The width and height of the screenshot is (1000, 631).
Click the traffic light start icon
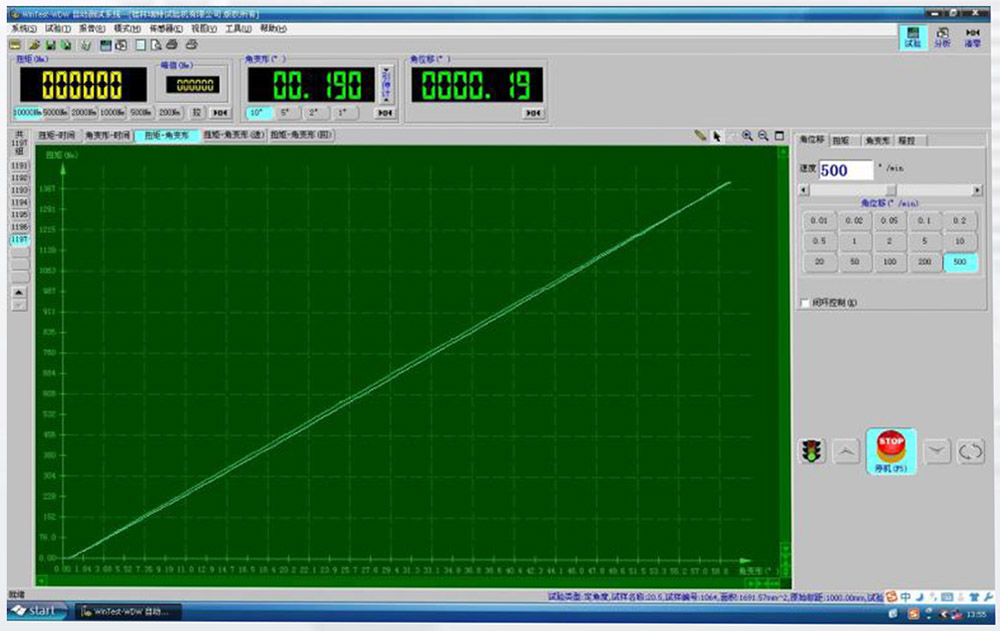(812, 451)
